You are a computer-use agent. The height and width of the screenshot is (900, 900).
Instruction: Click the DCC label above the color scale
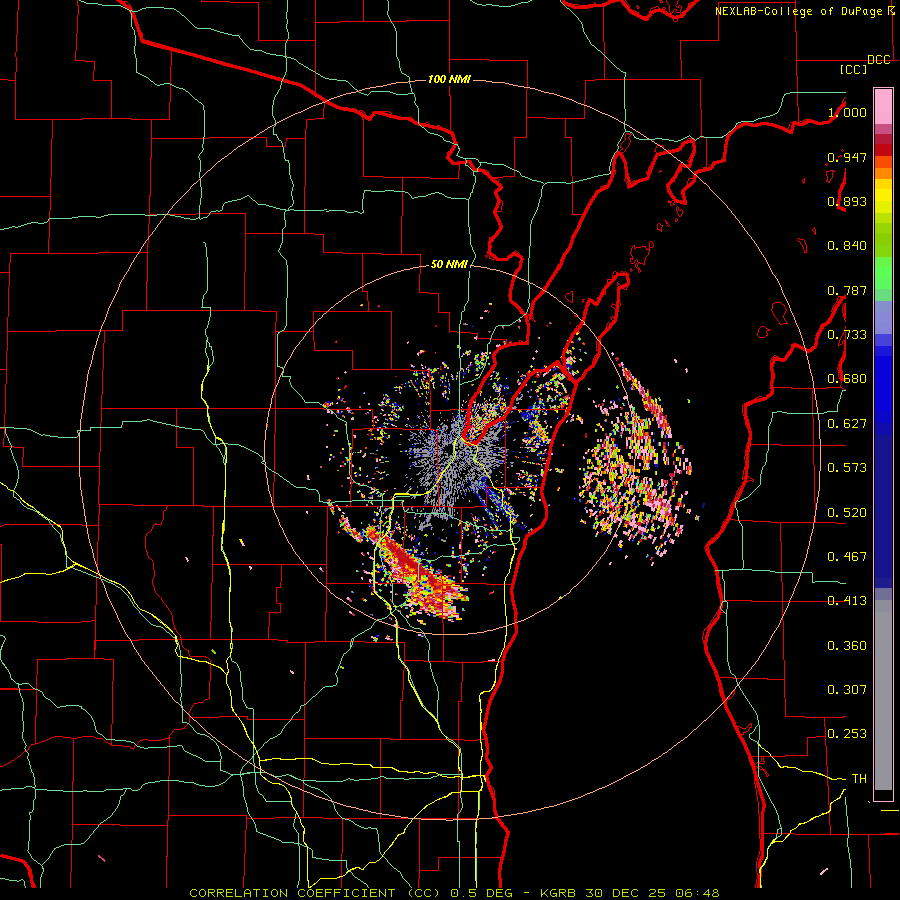(x=878, y=60)
